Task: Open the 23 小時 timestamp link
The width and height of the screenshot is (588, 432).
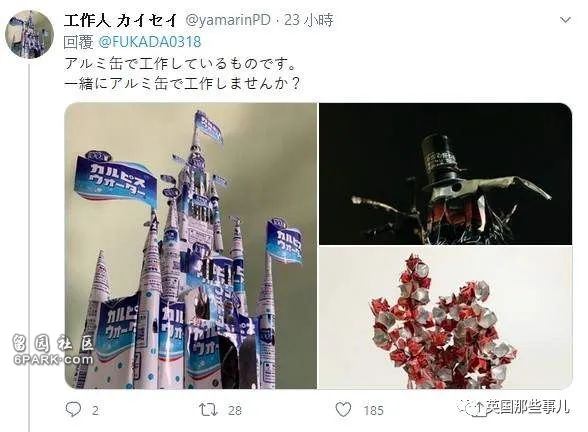Action: point(309,20)
